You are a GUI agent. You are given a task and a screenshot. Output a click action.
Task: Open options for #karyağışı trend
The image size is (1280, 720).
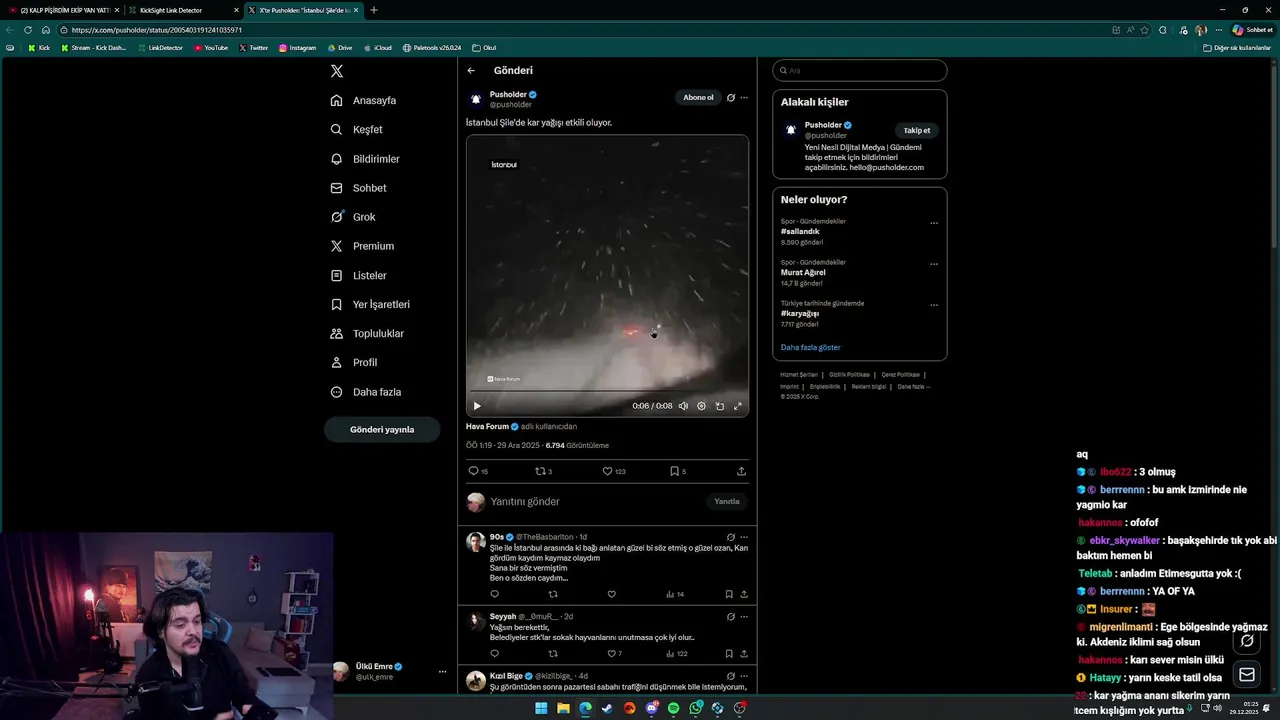tap(934, 305)
